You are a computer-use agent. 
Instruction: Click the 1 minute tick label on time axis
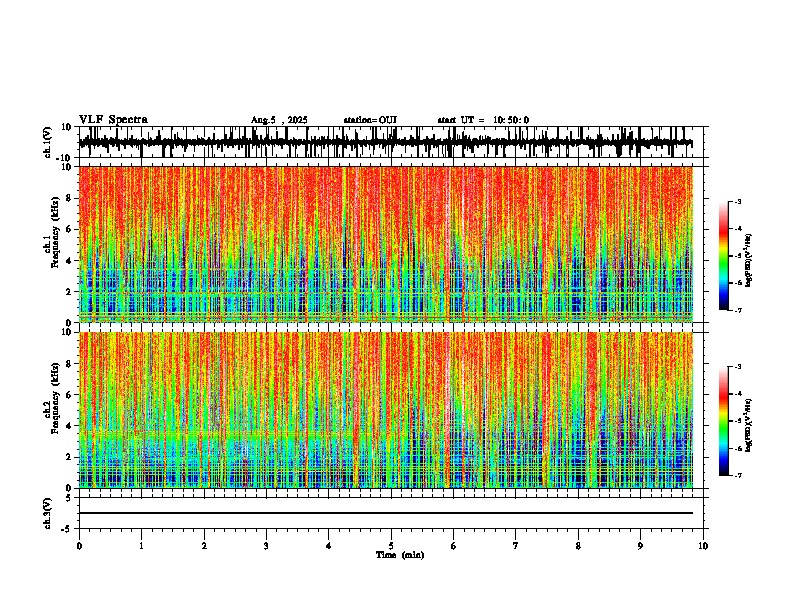[141, 546]
